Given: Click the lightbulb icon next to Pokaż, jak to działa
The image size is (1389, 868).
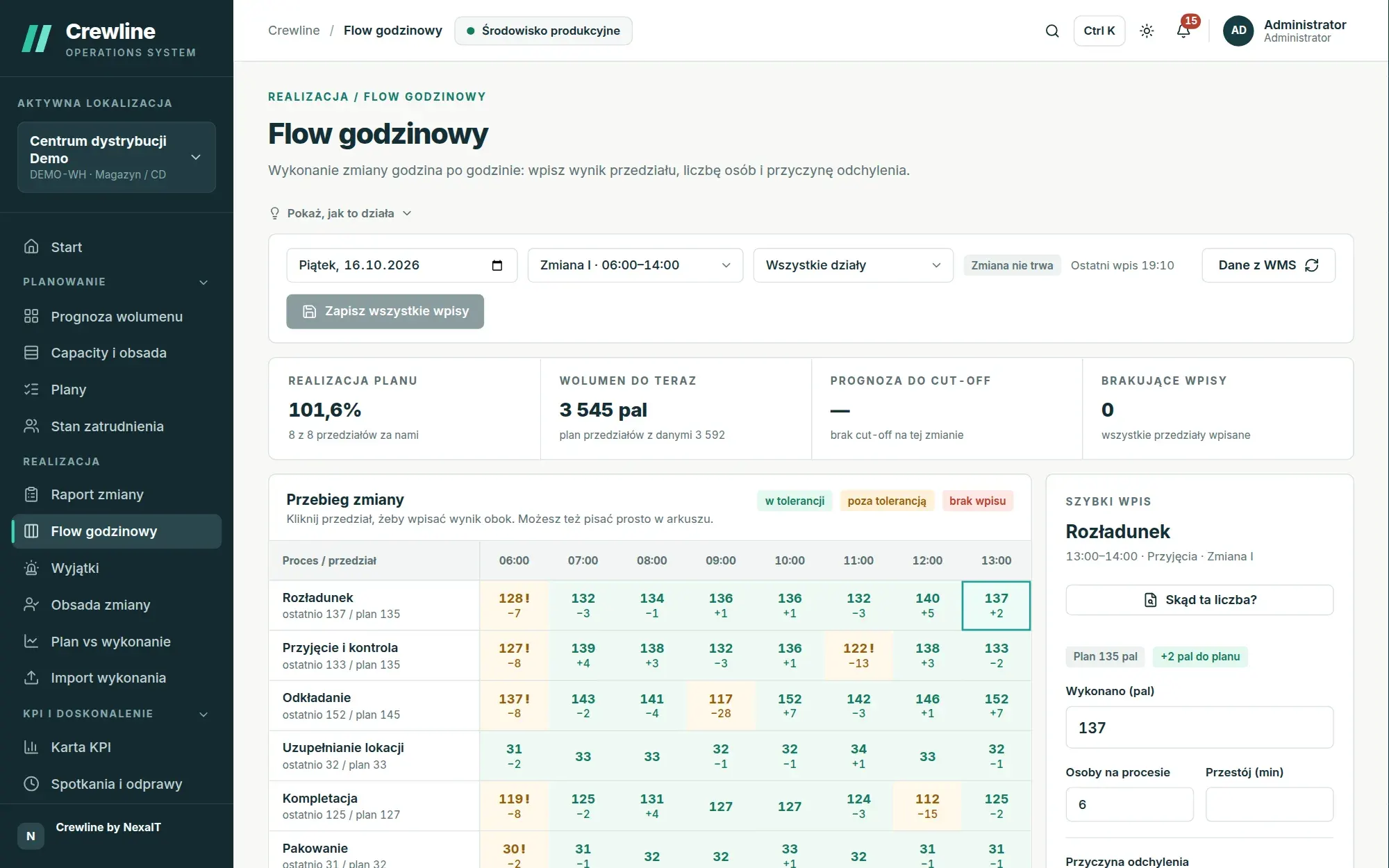Looking at the screenshot, I should click(274, 213).
